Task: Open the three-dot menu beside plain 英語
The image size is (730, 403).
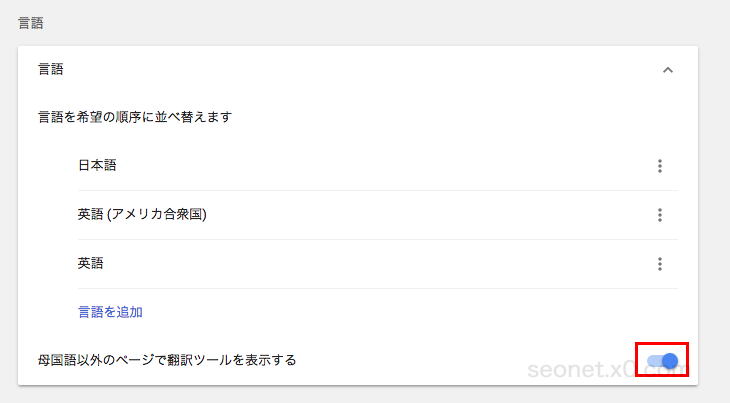Action: point(660,264)
